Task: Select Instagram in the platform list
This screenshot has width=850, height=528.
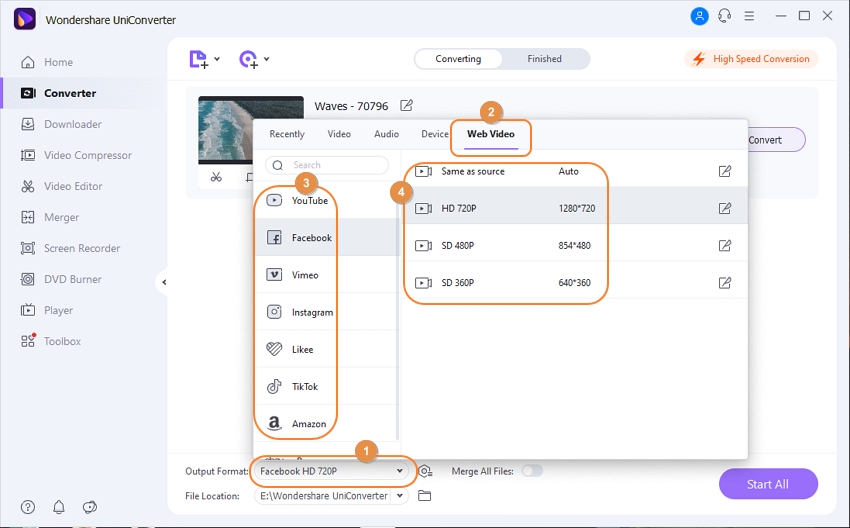Action: point(327,312)
